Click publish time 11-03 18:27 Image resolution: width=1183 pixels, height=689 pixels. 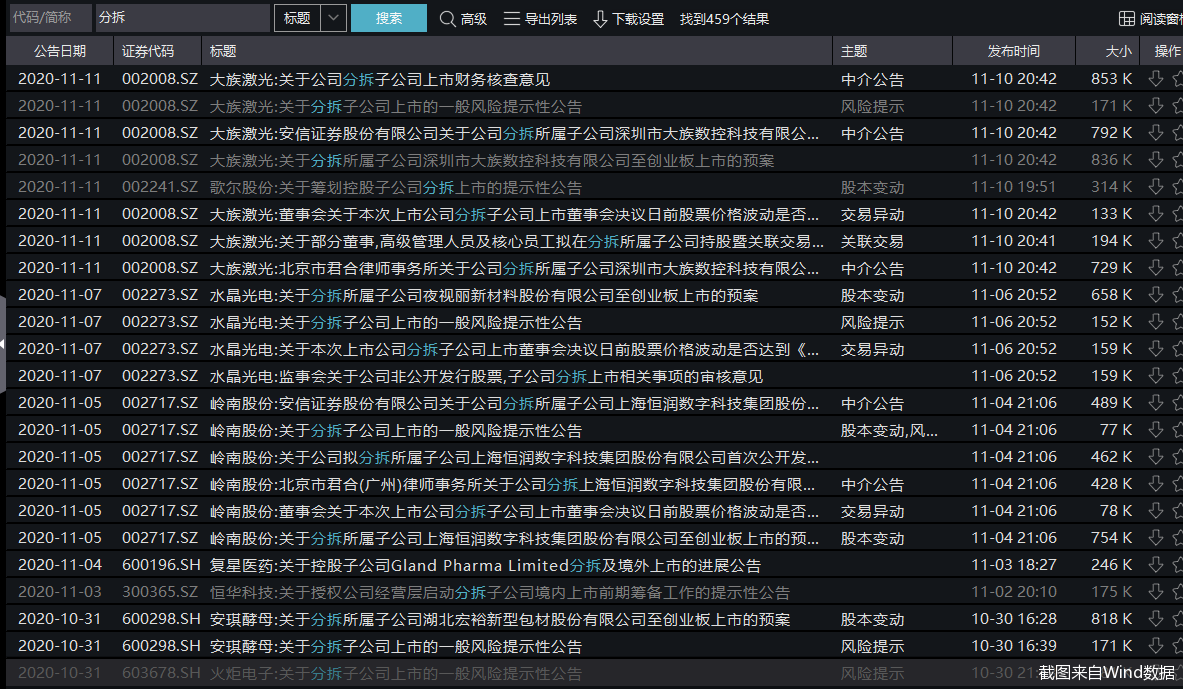click(1013, 564)
